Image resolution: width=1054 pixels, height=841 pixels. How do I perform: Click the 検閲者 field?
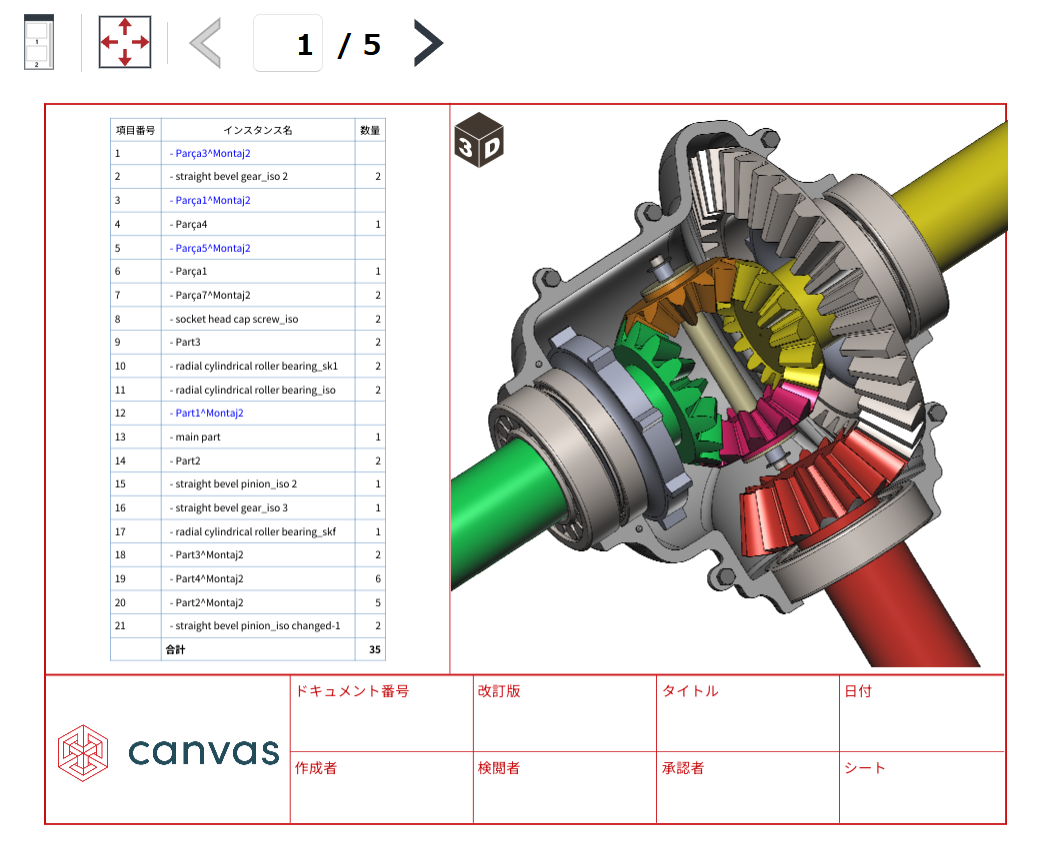pyautogui.click(x=565, y=787)
